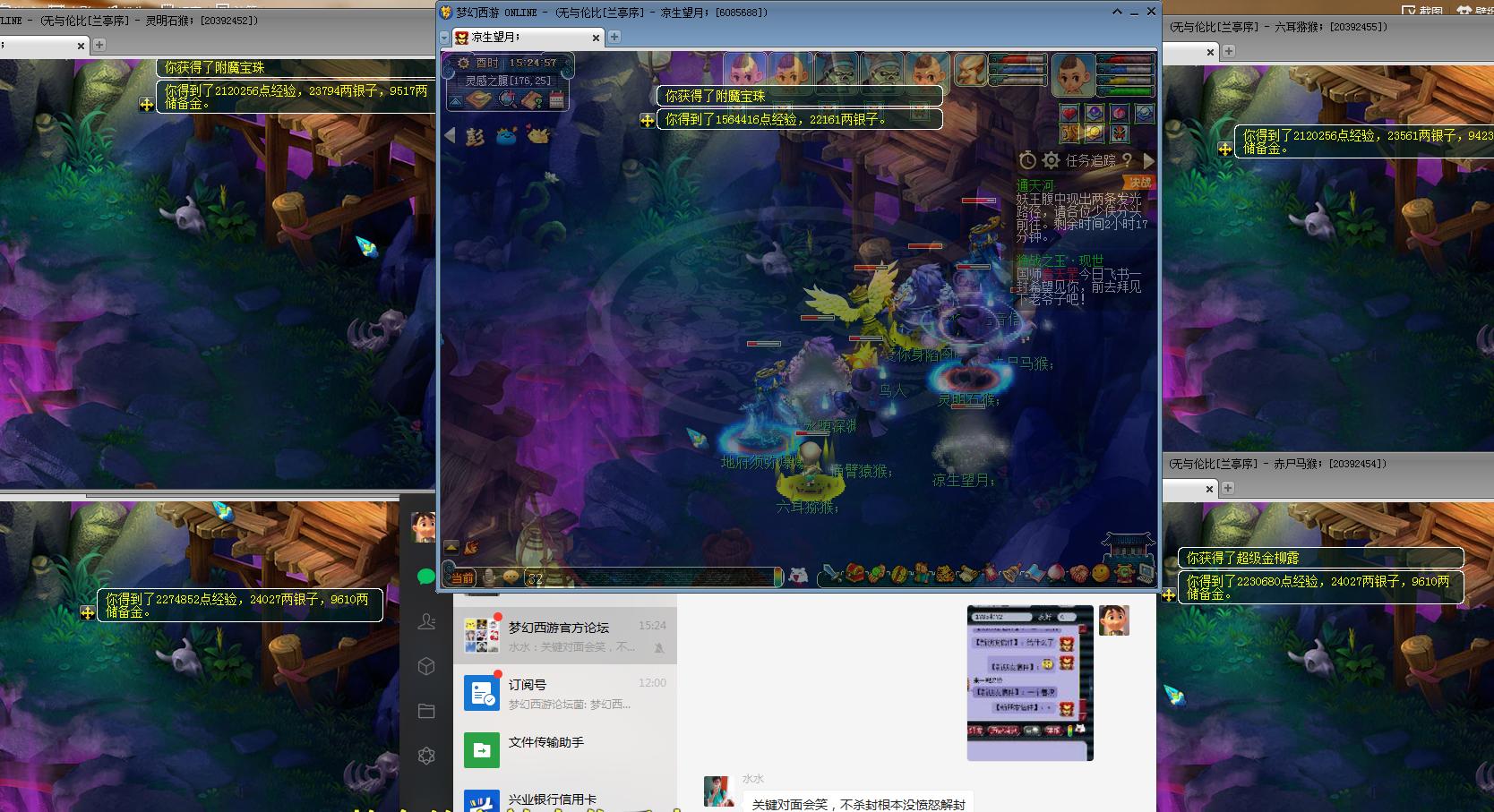The width and height of the screenshot is (1494, 812).
Task: Open the smiley face friends icon
Action: (1100, 573)
